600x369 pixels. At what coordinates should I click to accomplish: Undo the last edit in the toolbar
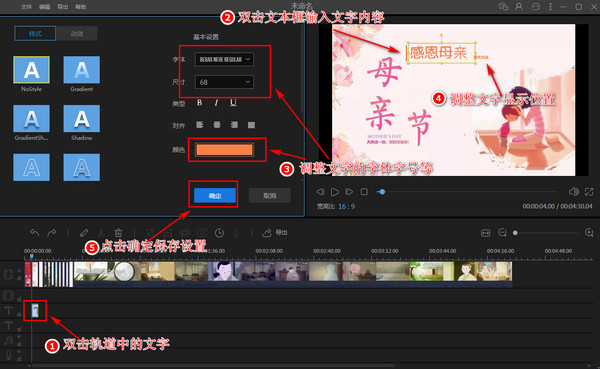[x=34, y=233]
